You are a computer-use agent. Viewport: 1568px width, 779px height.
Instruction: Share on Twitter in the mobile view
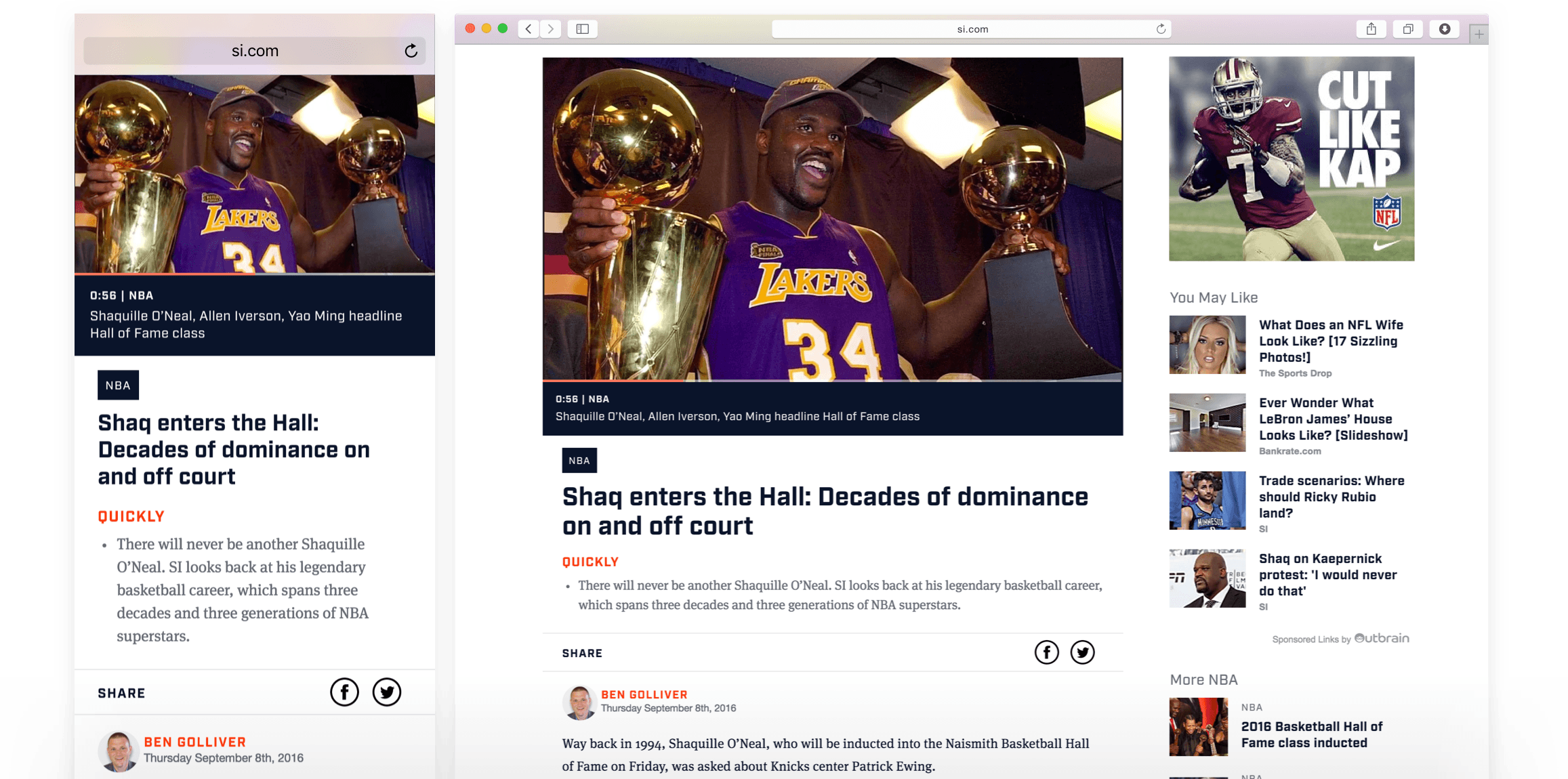387,692
